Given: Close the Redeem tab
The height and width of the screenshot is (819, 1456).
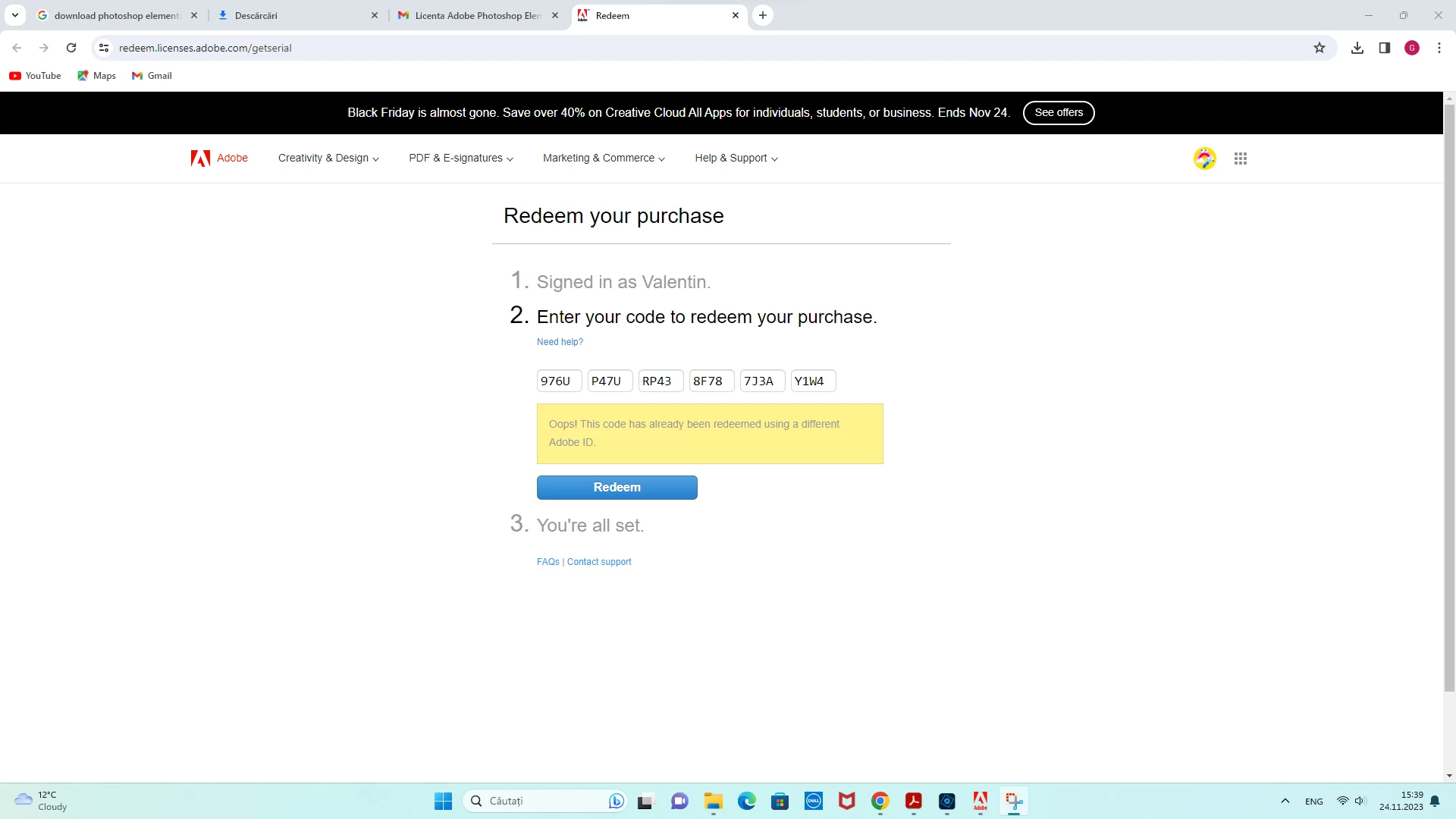Looking at the screenshot, I should 736,15.
